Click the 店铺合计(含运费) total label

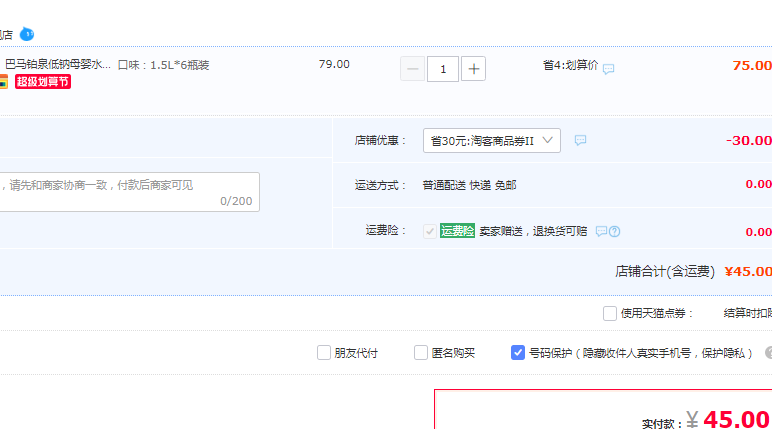665,271
